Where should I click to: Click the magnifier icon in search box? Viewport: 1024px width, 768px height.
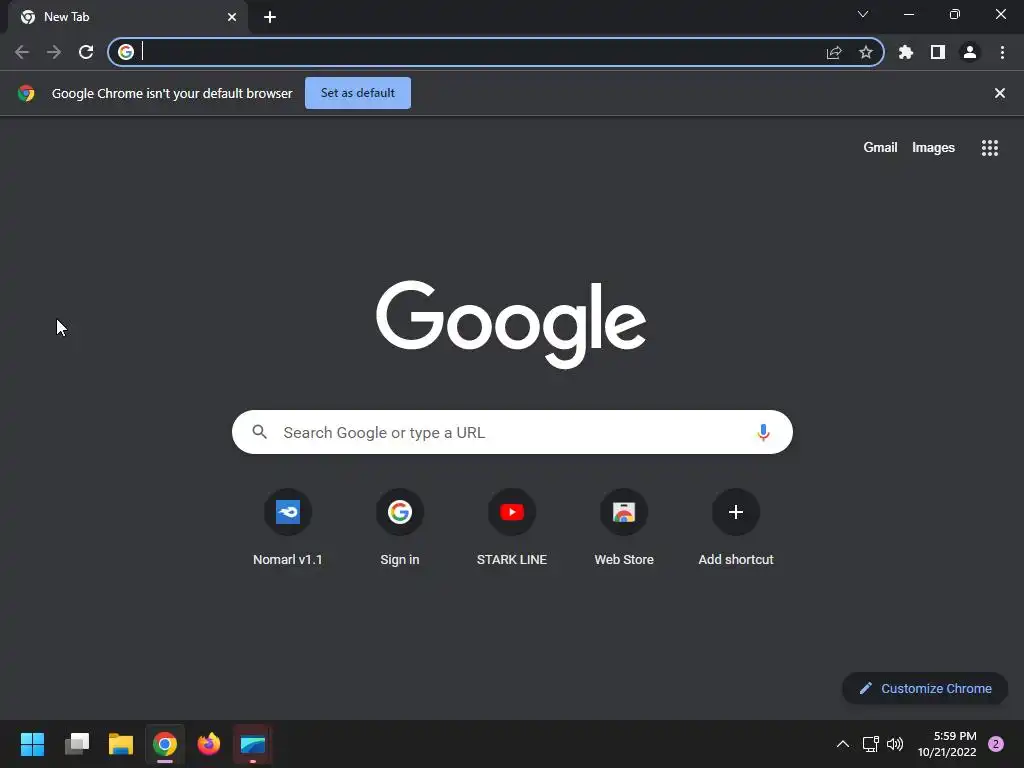click(x=259, y=432)
